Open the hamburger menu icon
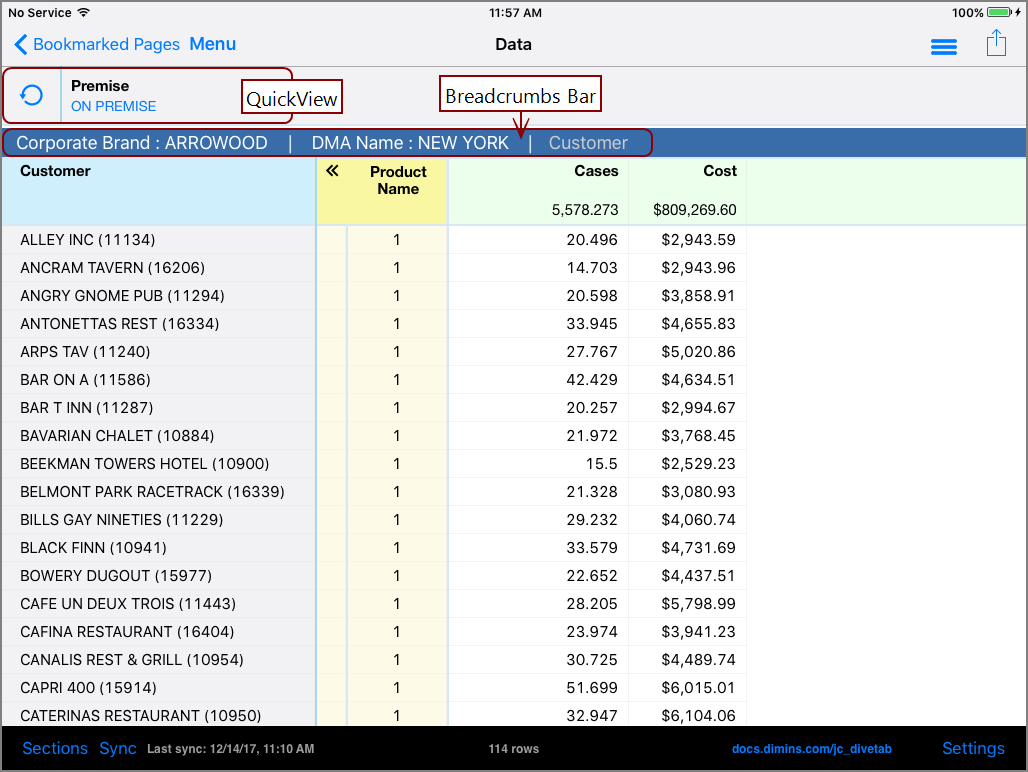This screenshot has width=1028, height=772. [943, 47]
